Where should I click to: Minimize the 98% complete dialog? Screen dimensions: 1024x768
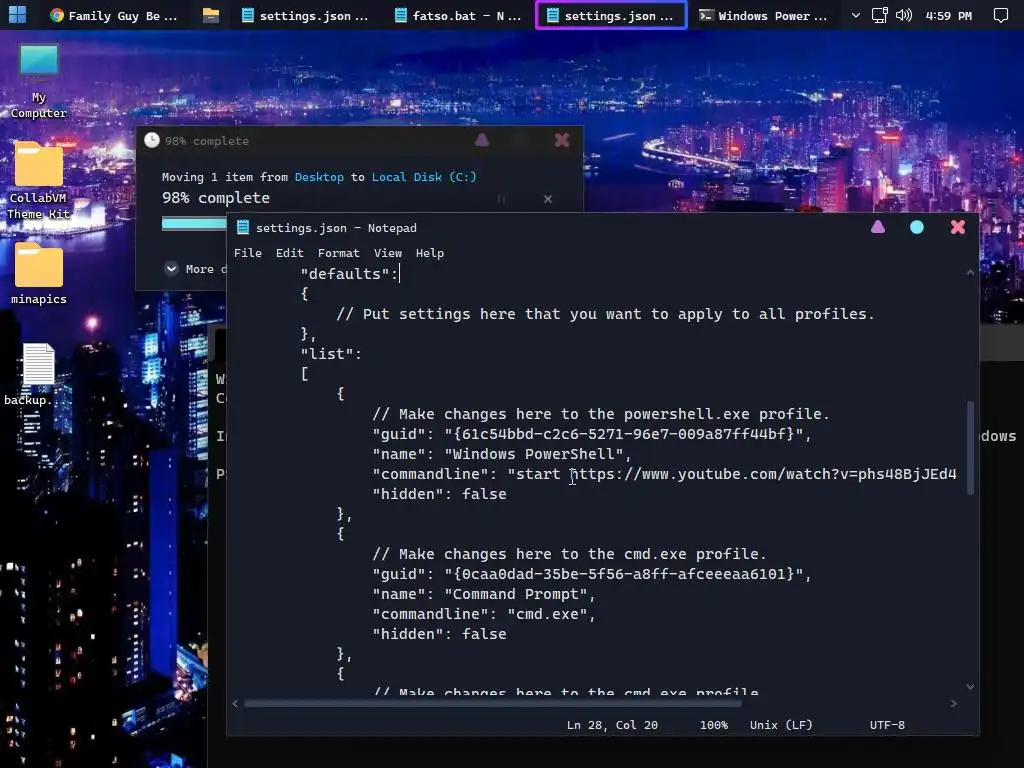tap(482, 140)
